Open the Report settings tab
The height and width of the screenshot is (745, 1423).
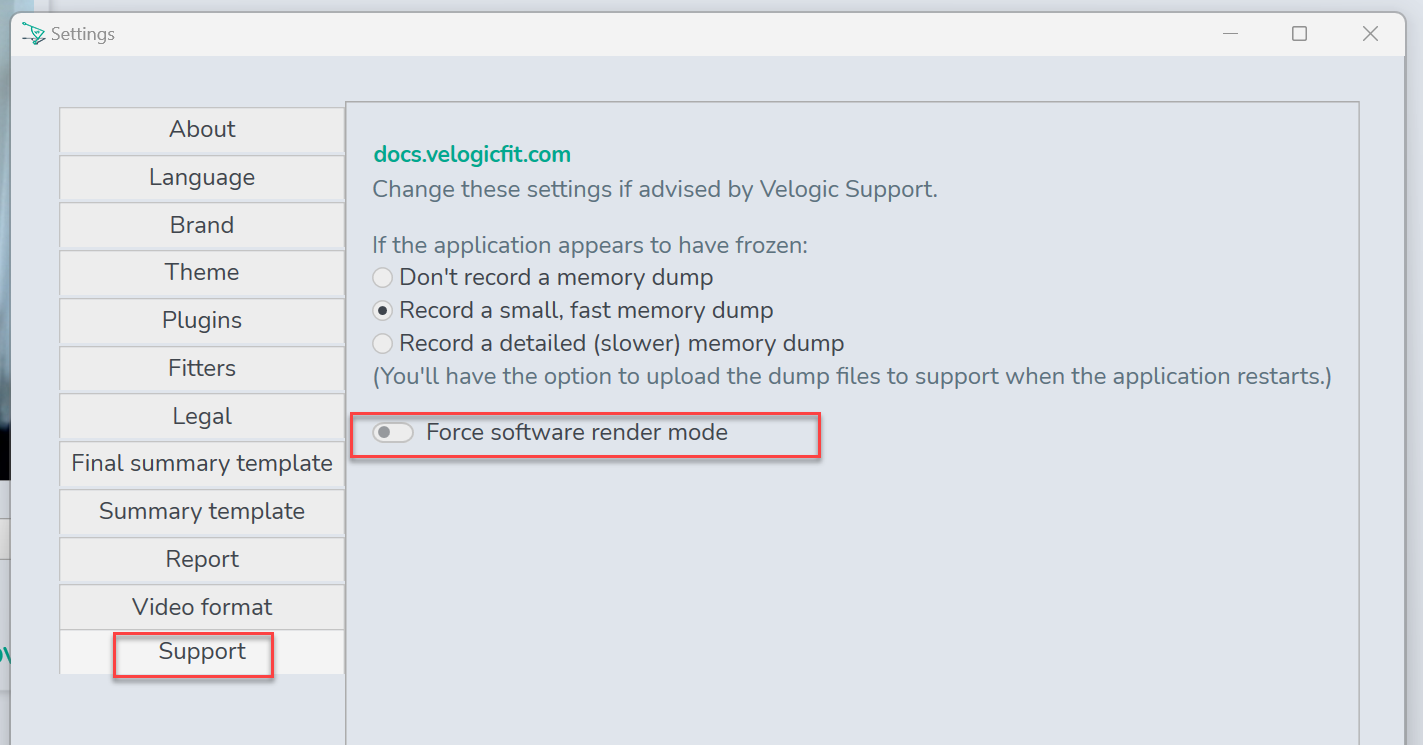[x=202, y=559]
